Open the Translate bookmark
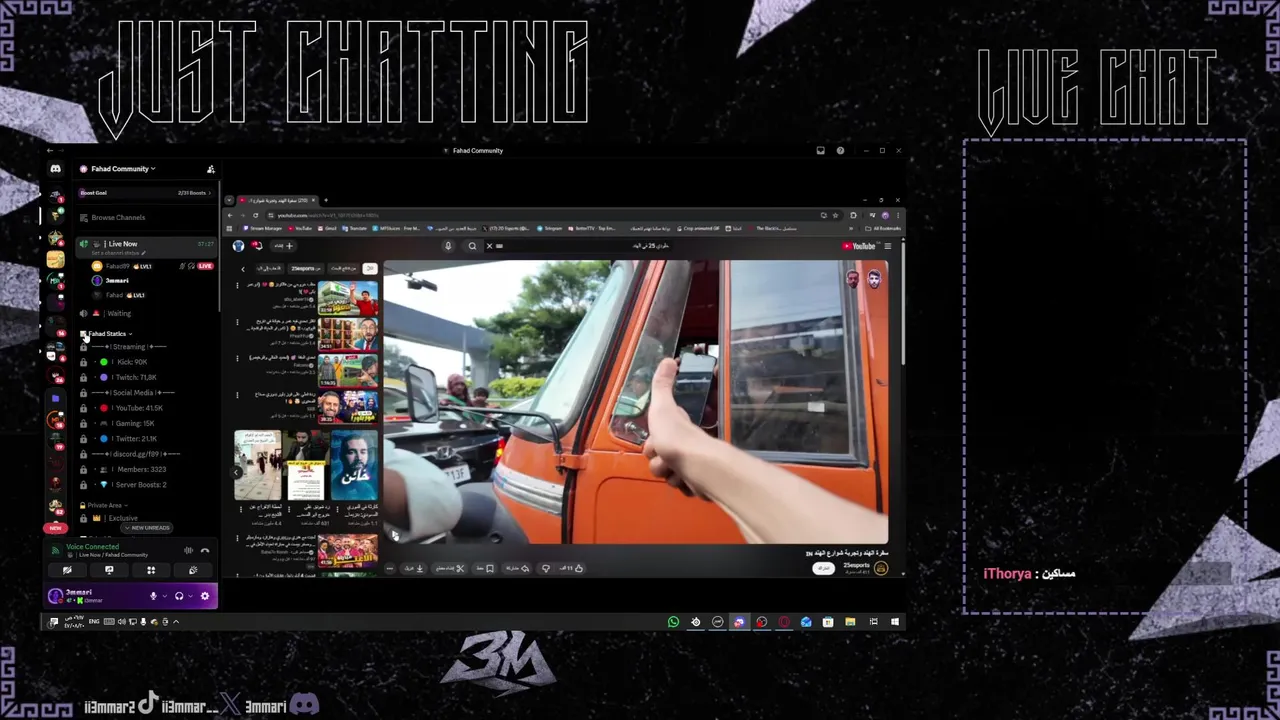1280x720 pixels. tap(356, 228)
